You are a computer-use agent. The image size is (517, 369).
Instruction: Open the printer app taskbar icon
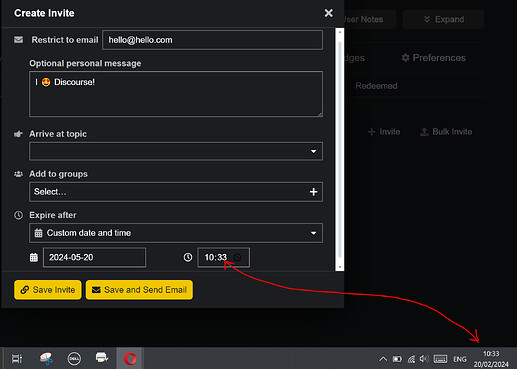click(x=102, y=358)
